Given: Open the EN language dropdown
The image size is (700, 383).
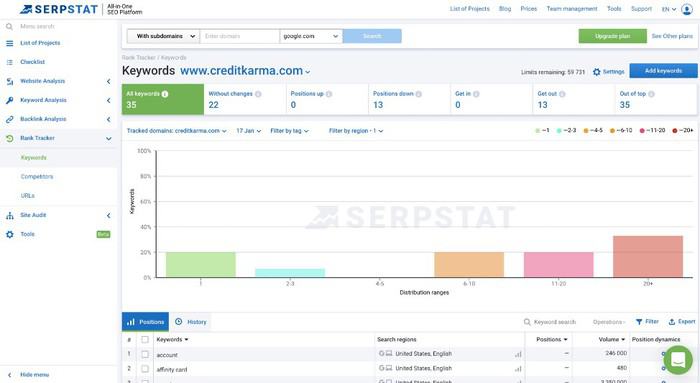Looking at the screenshot, I should [x=669, y=9].
